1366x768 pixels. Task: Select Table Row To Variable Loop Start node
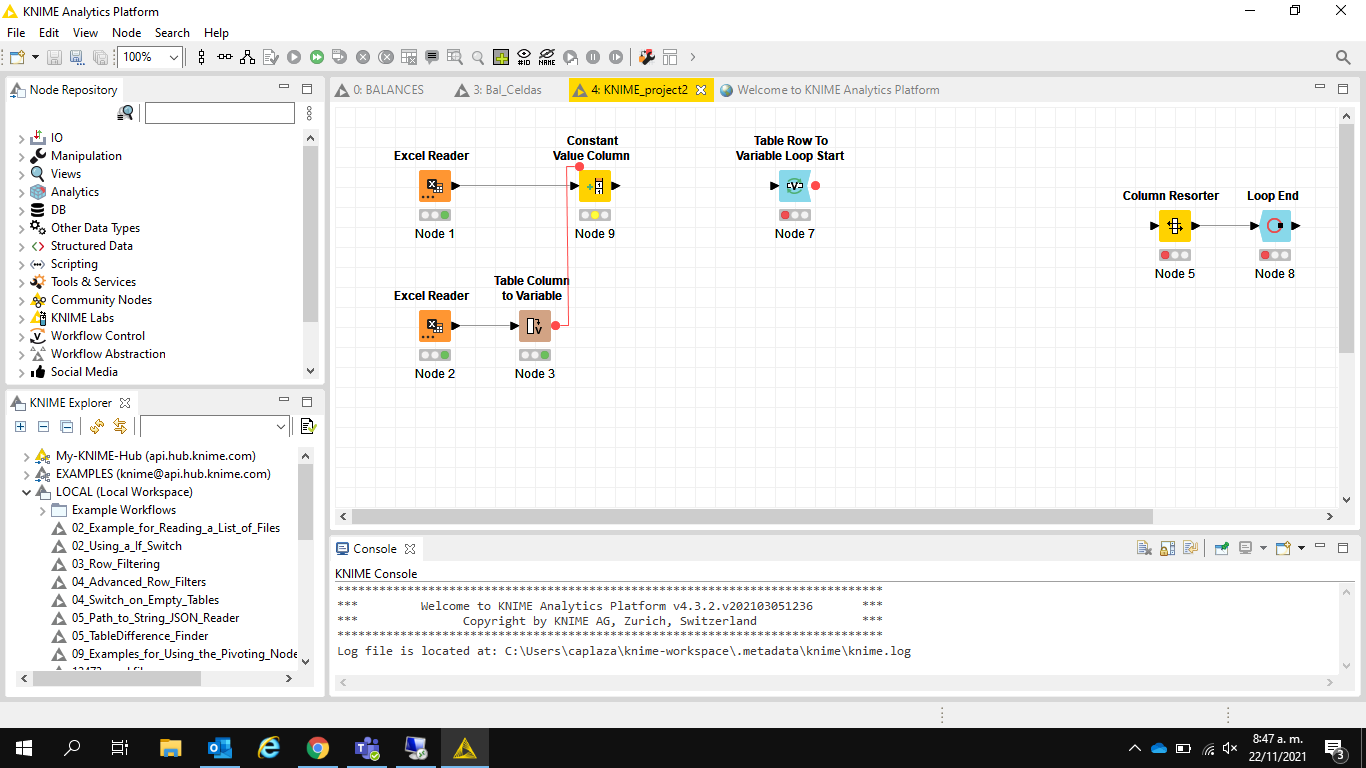coord(795,186)
